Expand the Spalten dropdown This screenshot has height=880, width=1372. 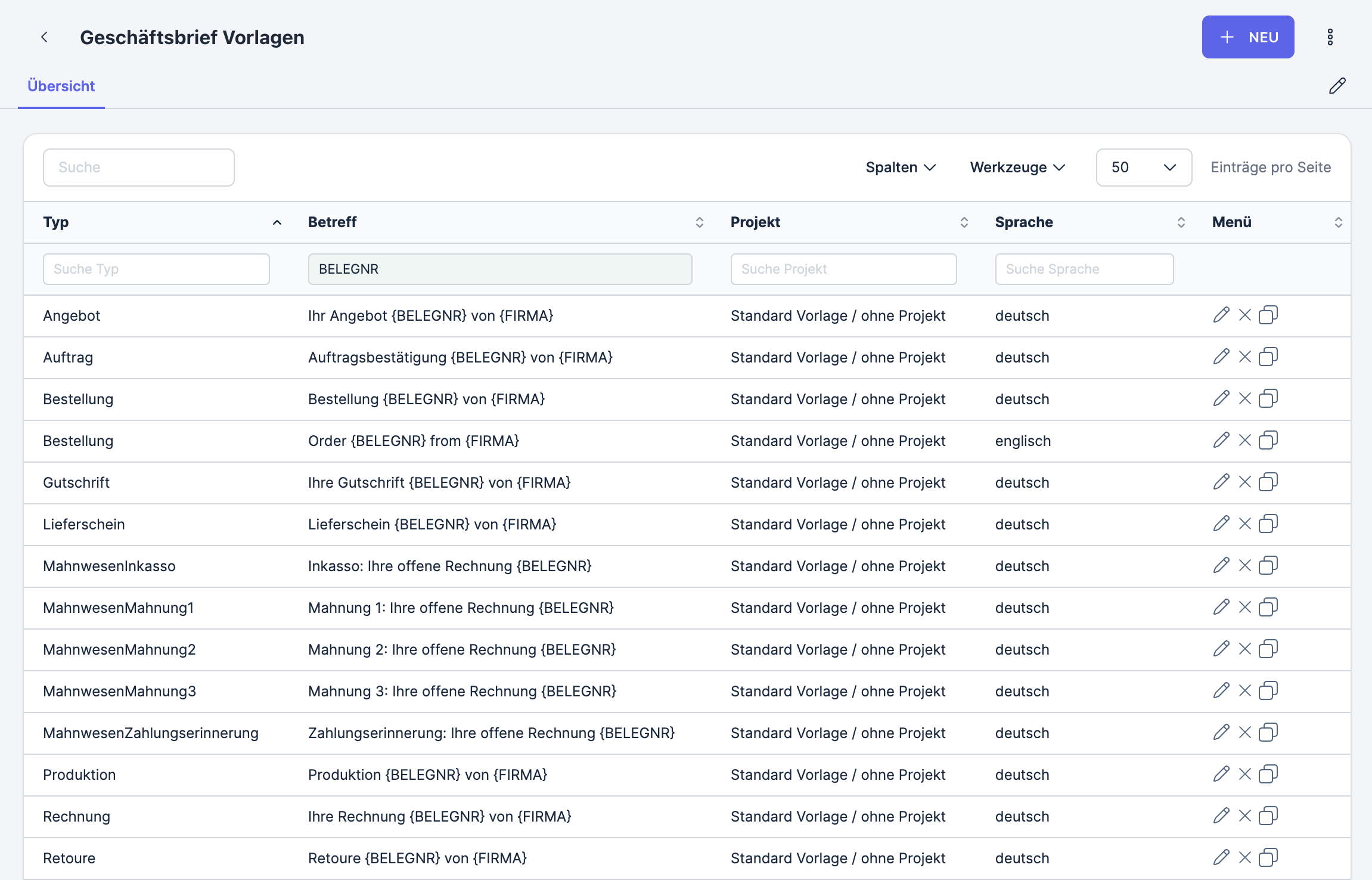pyautogui.click(x=900, y=168)
